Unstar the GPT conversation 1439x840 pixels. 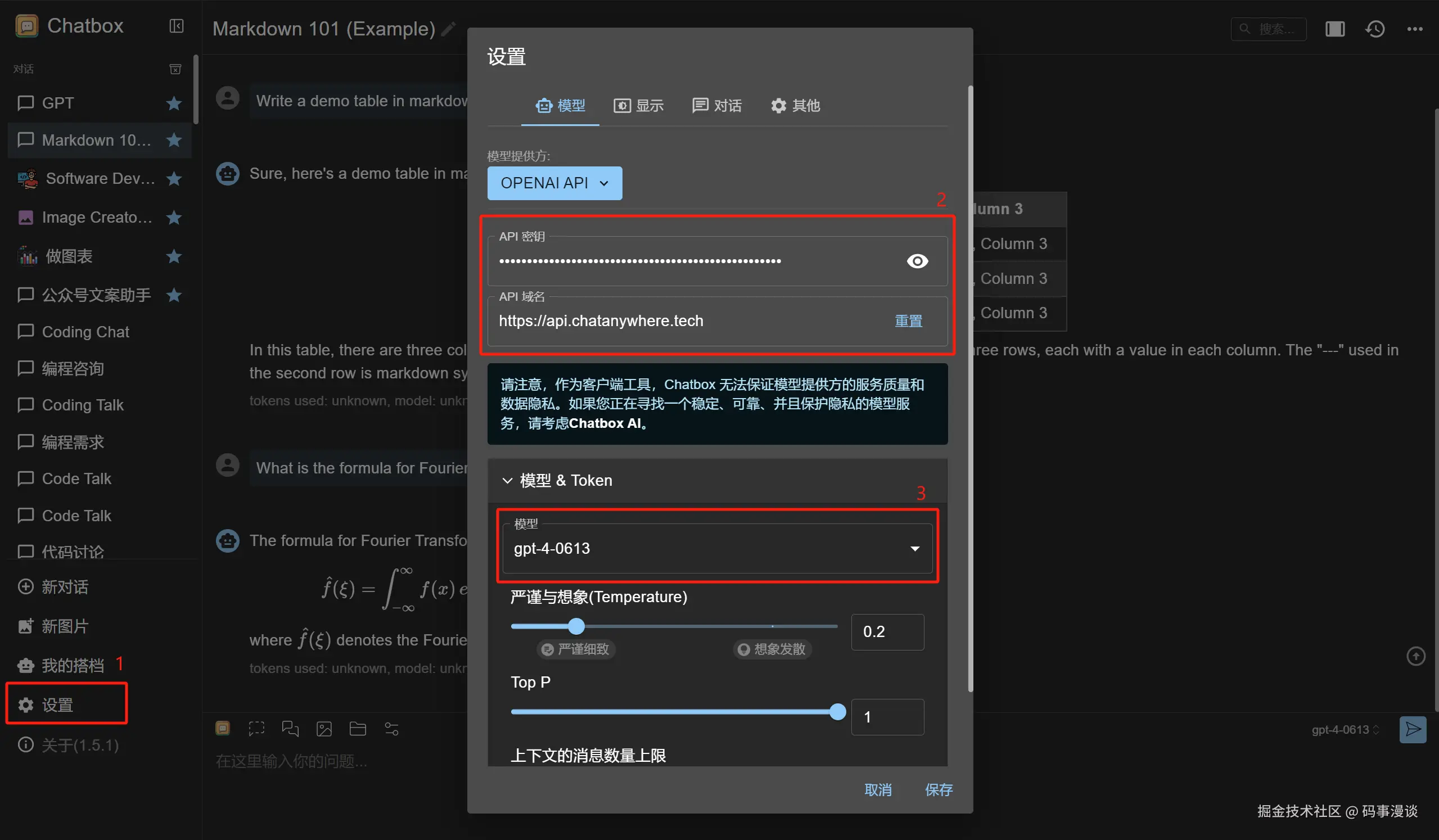174,103
